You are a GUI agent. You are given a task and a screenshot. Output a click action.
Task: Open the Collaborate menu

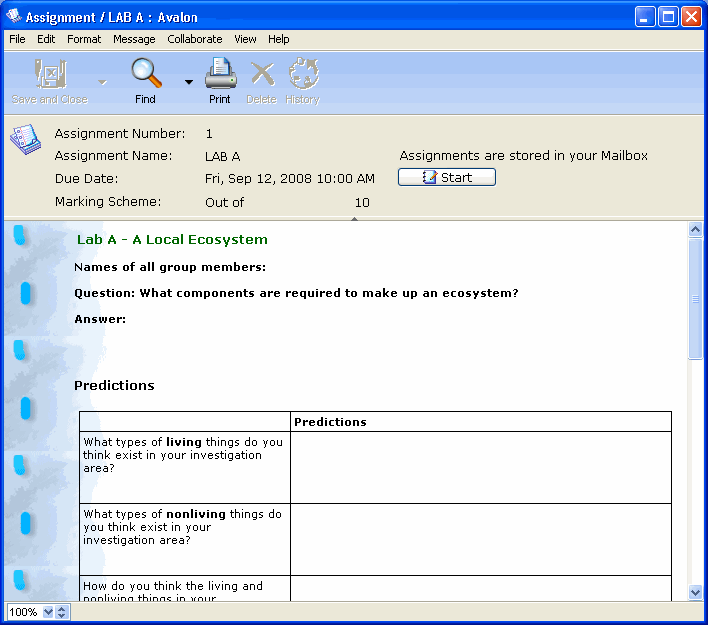click(x=195, y=39)
